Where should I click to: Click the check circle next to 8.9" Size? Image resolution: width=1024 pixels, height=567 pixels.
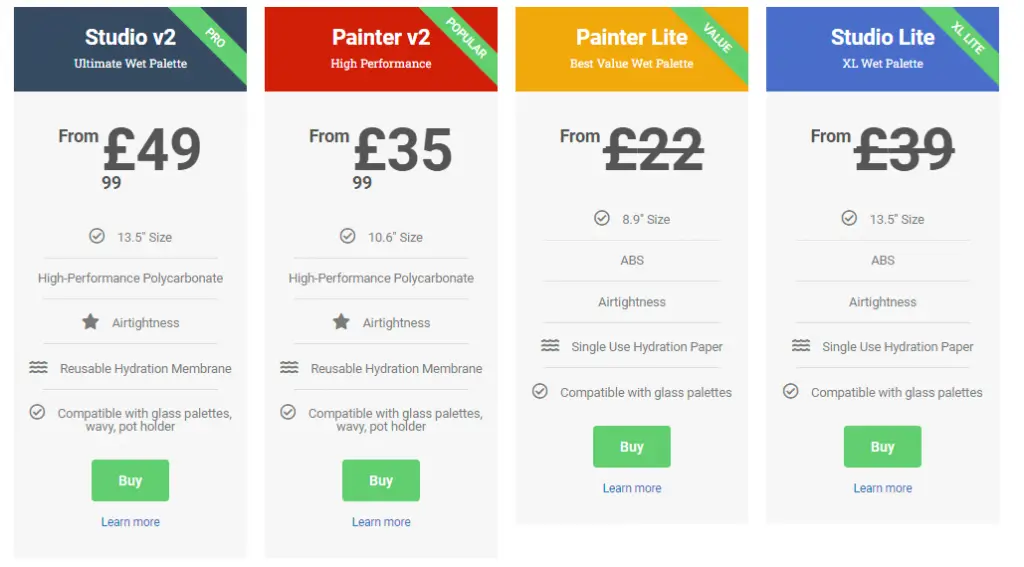(601, 218)
